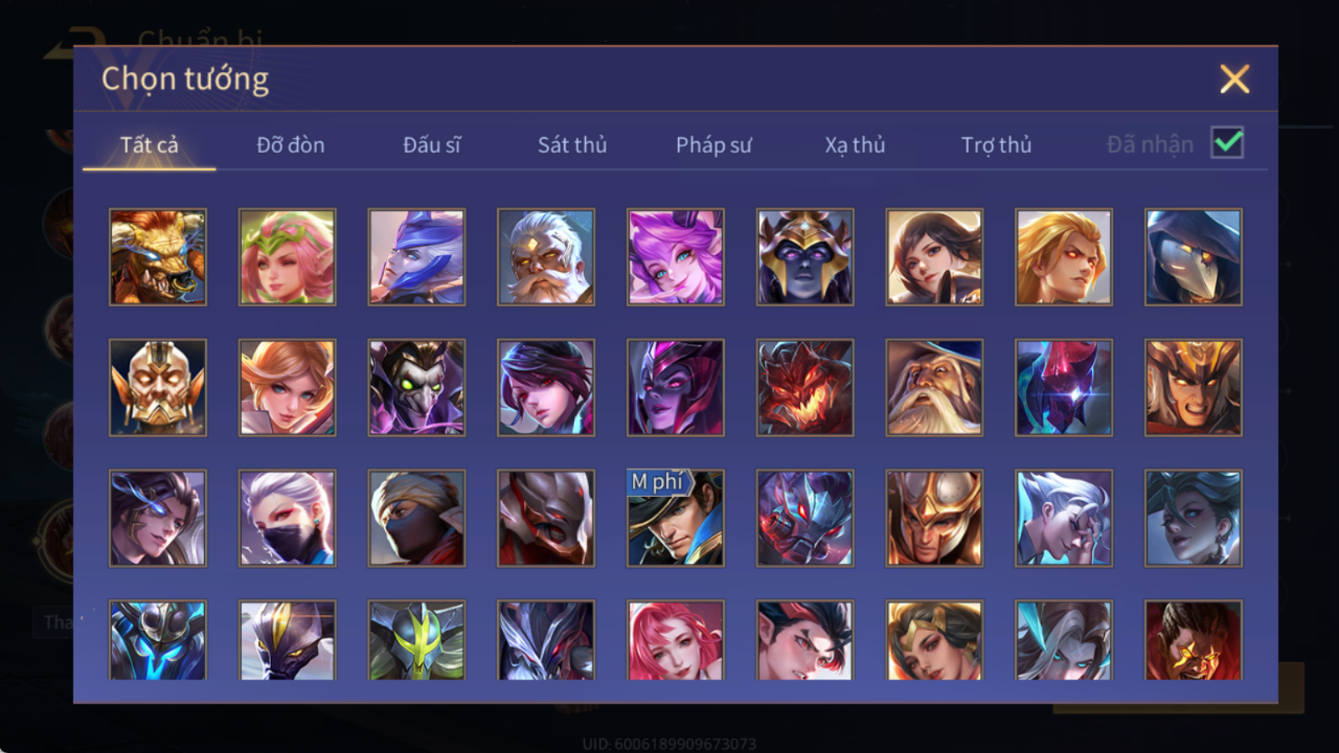Switch to the 'Đỡ đòn' tab
1339x753 pixels.
pyautogui.click(x=291, y=145)
